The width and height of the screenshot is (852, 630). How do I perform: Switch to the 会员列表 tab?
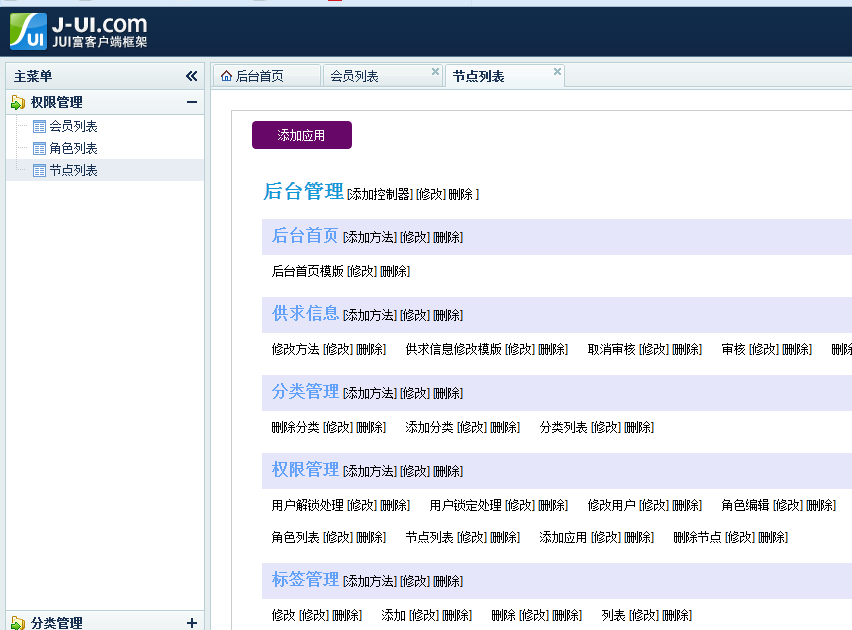[355, 76]
